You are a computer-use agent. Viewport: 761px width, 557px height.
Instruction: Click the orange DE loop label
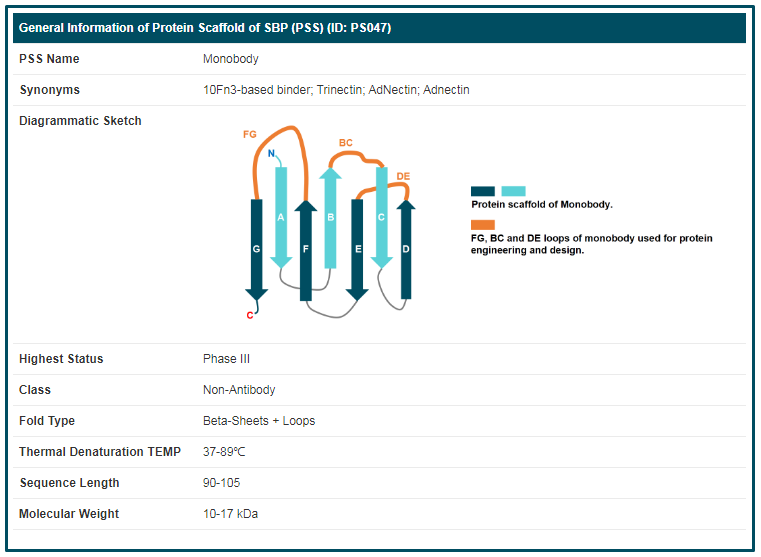click(403, 176)
